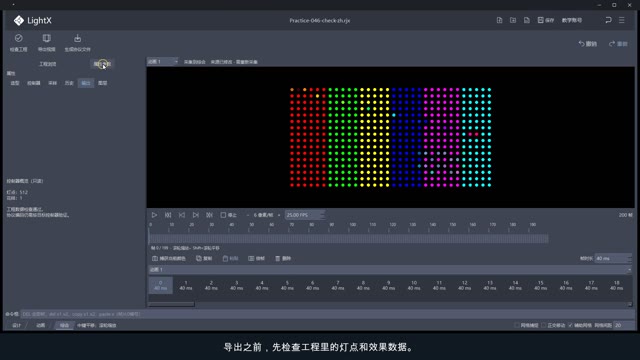640x360 pixels.
Task: Toggle the orthogonal move checkbox
Action: (544, 325)
